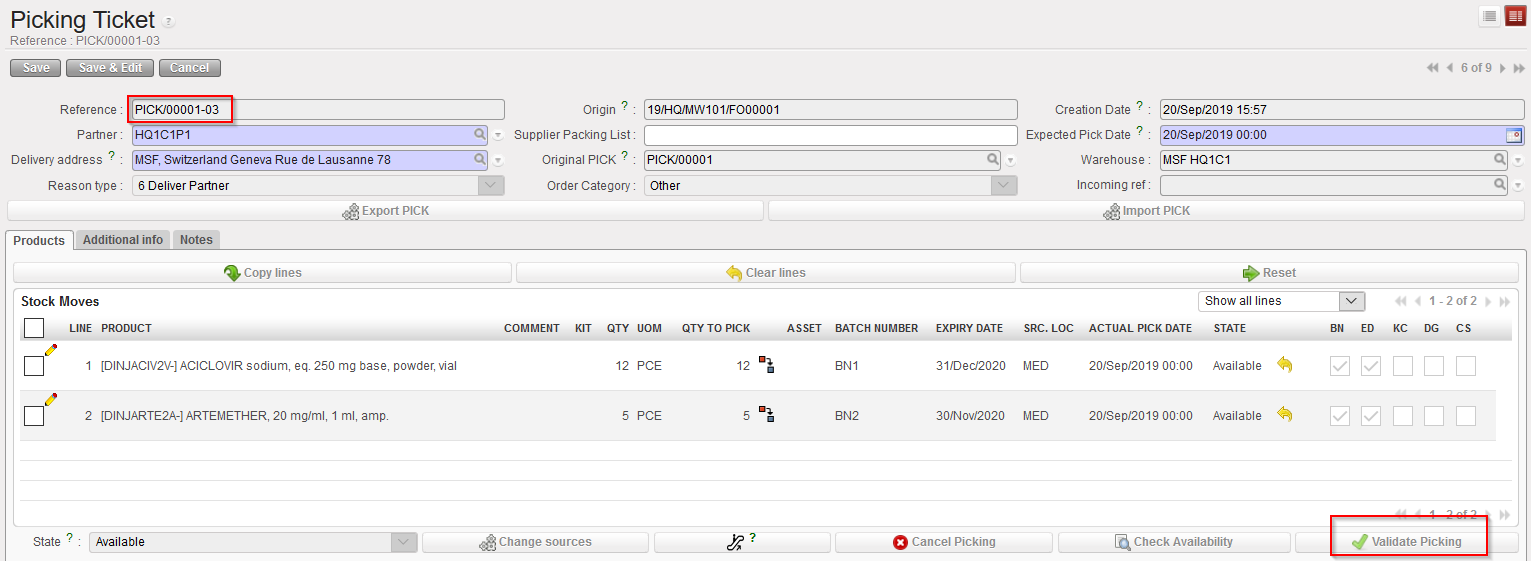
Task: Click the form view icon at top right
Action: click(x=1515, y=16)
